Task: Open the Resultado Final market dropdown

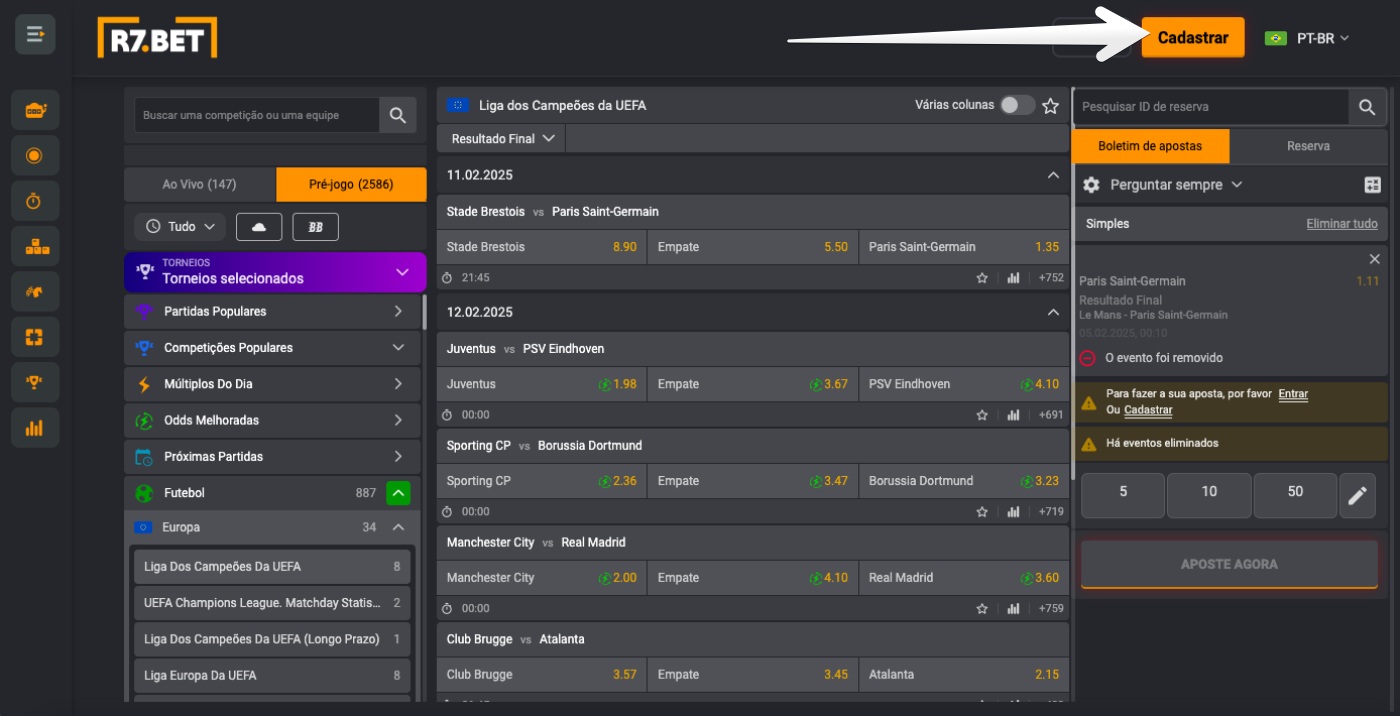Action: (502, 139)
